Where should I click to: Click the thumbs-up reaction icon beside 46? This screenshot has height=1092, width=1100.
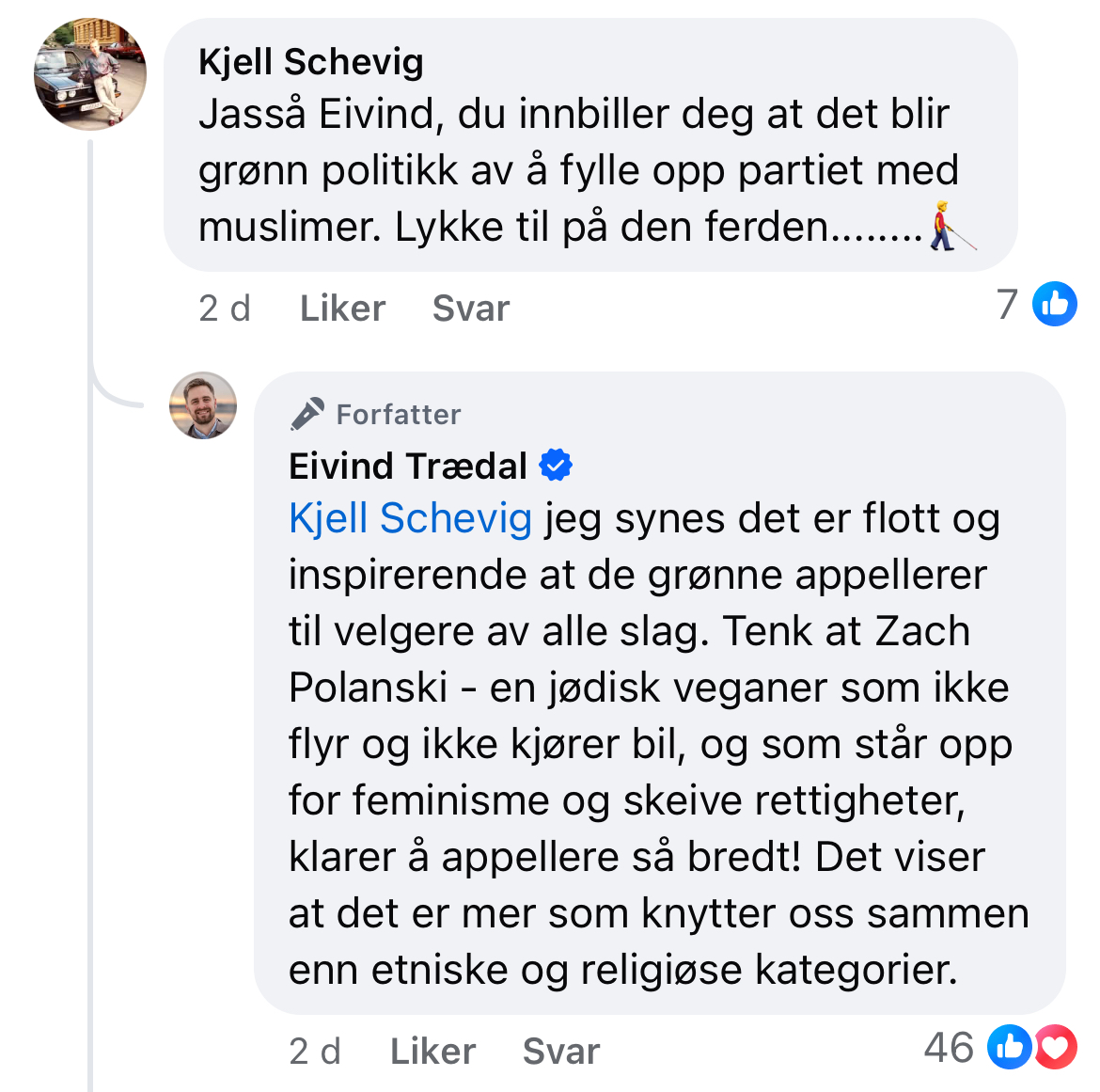pos(1009,1047)
